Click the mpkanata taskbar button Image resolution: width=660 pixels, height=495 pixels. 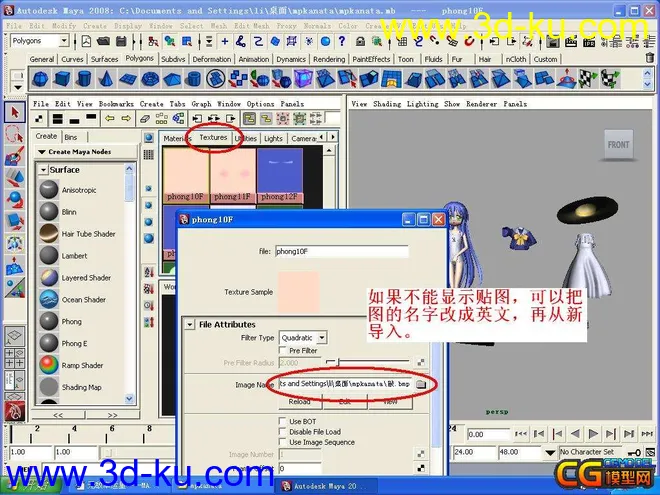pos(221,486)
